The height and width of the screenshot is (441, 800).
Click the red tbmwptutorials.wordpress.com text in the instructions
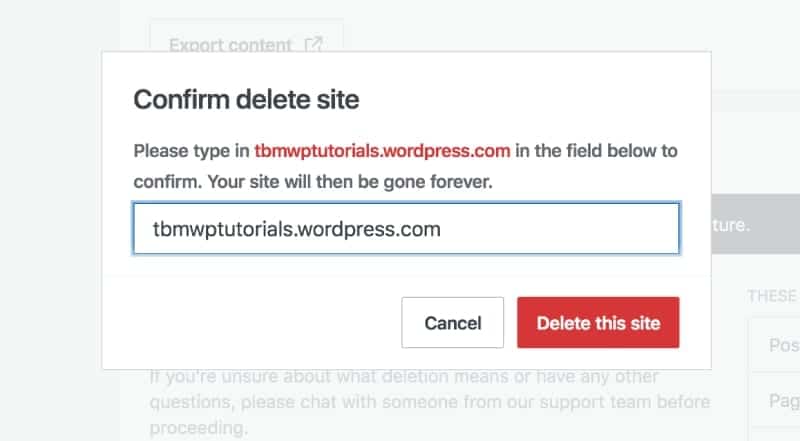tap(382, 152)
